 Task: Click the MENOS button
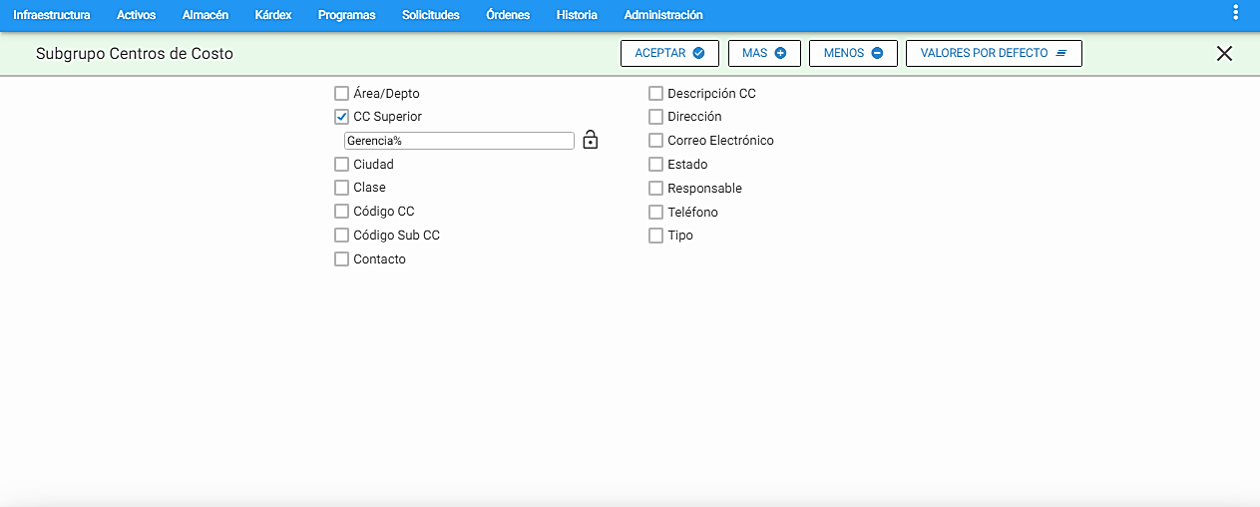coord(853,53)
